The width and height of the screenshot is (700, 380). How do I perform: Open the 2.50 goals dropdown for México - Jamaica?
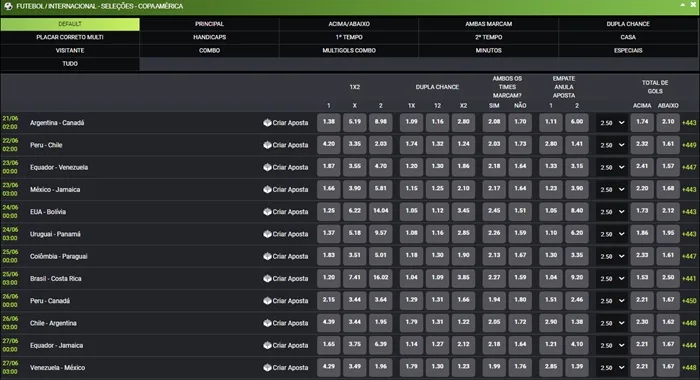click(x=612, y=190)
